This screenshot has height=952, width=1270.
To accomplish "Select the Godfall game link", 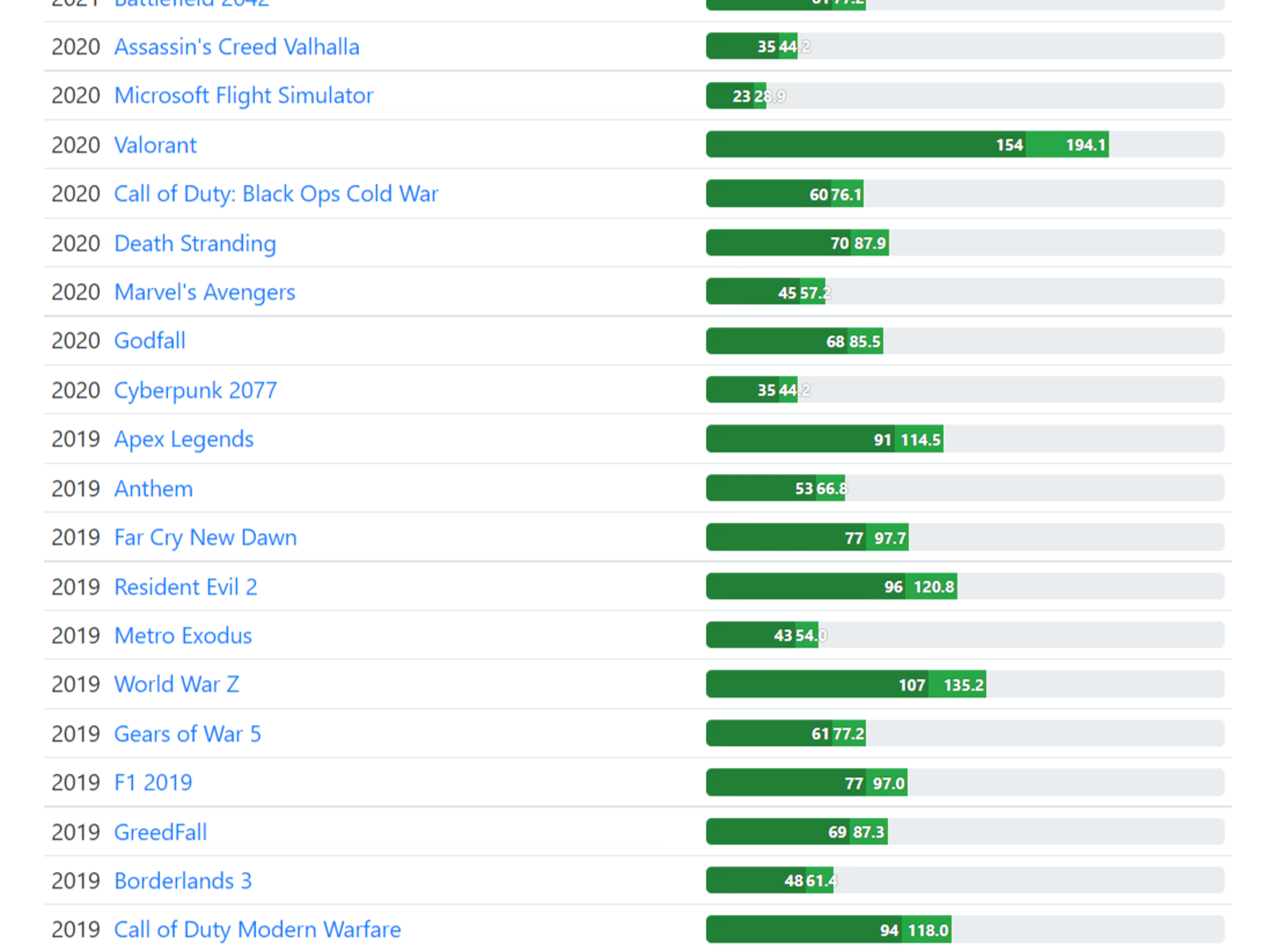I will point(149,341).
